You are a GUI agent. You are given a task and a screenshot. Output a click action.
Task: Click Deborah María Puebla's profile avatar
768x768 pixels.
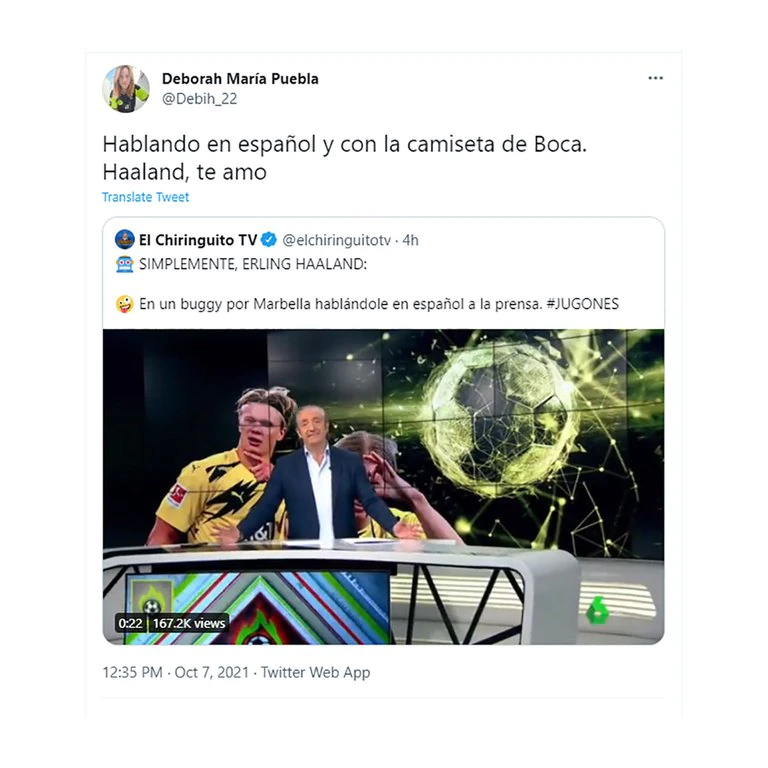pyautogui.click(x=126, y=89)
